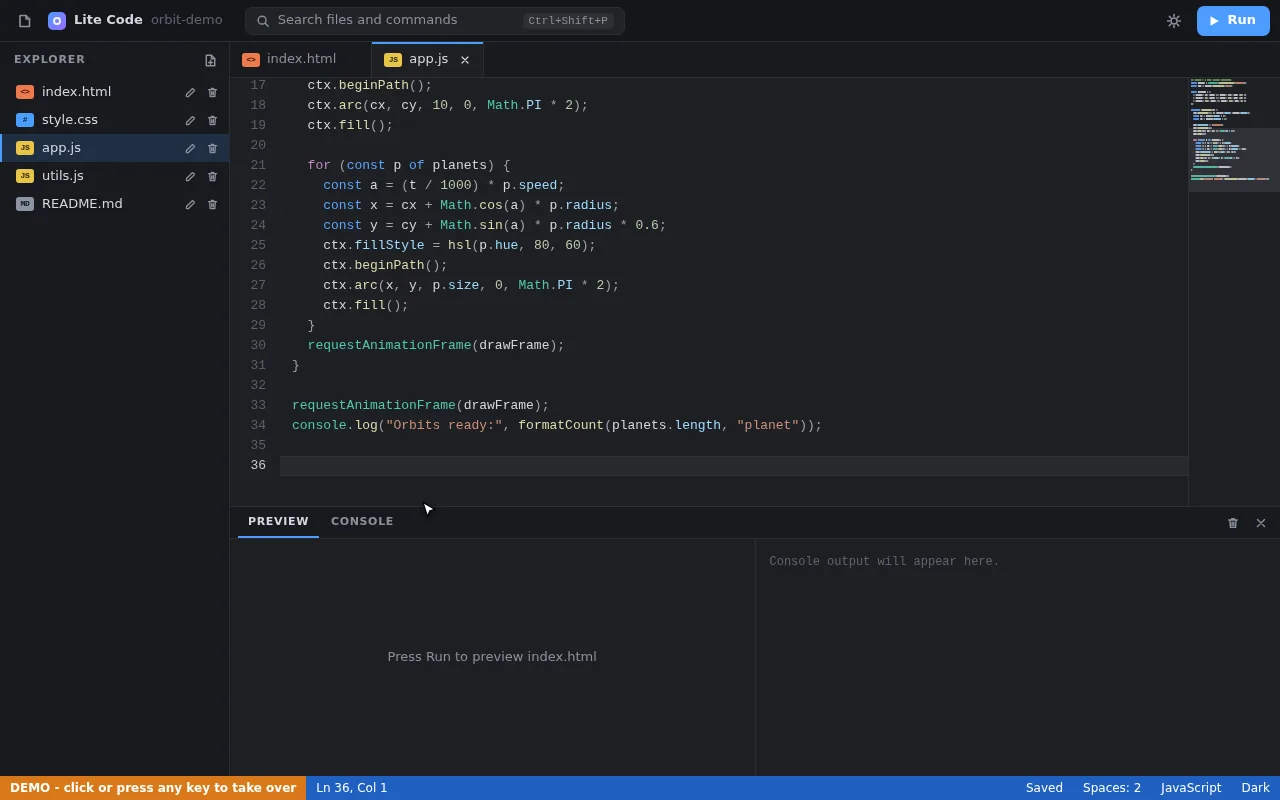Toggle the sidebar with the file icon

coord(24,21)
